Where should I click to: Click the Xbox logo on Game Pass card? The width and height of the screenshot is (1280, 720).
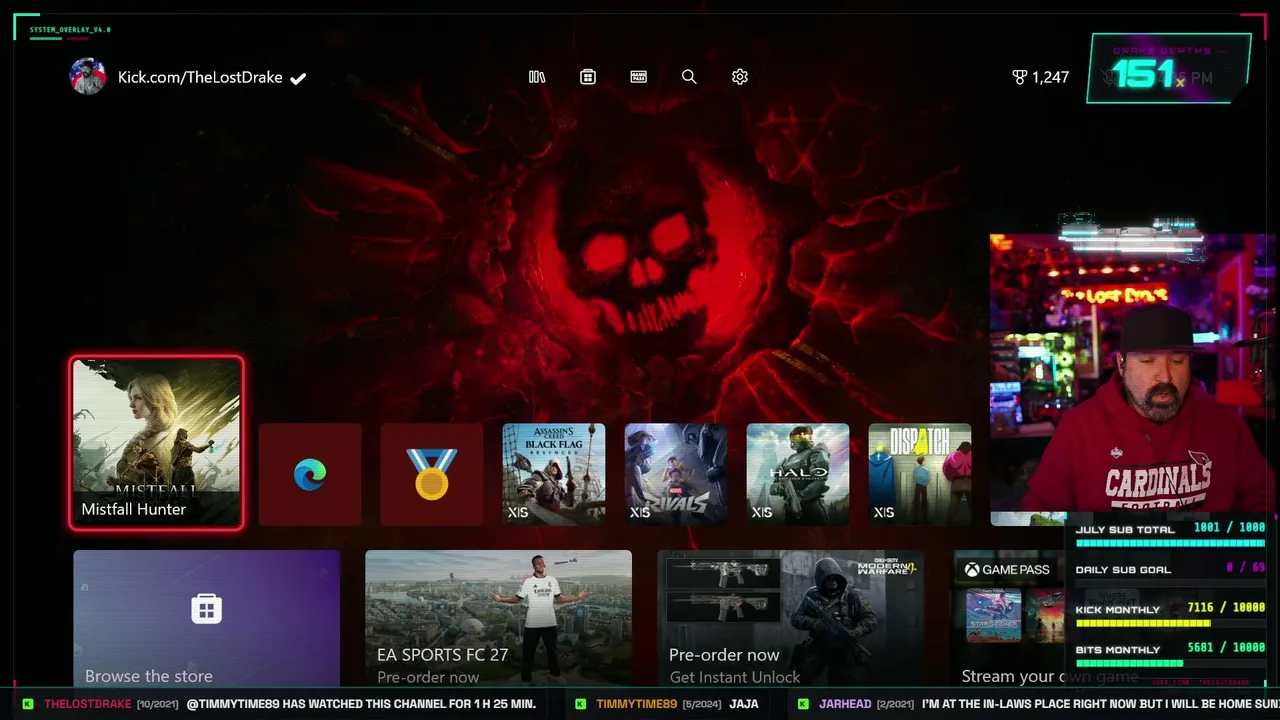[971, 570]
